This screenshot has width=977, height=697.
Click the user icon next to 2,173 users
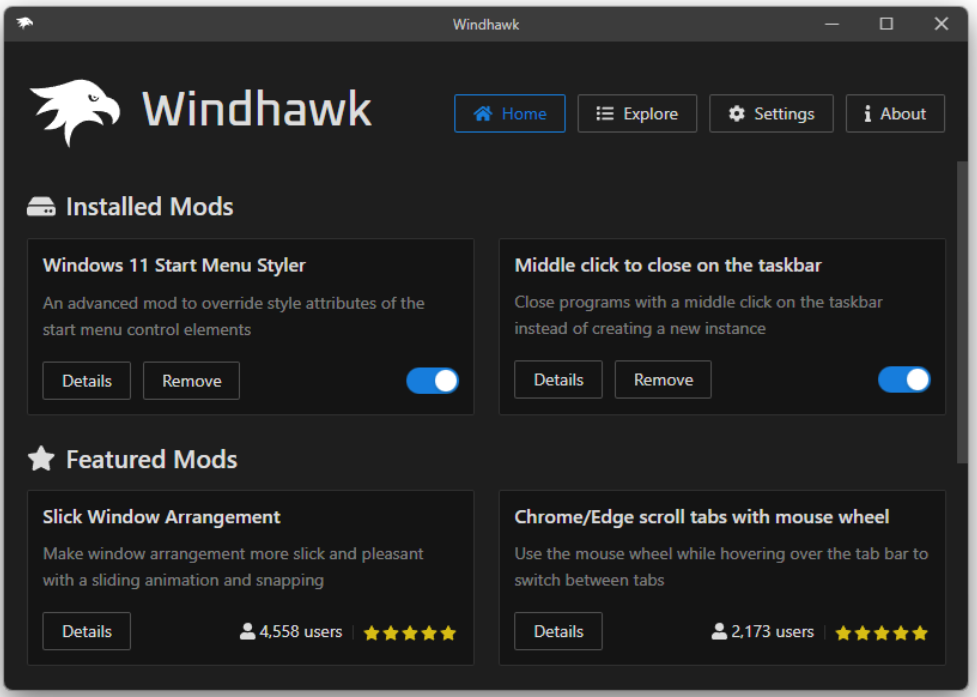(x=719, y=631)
